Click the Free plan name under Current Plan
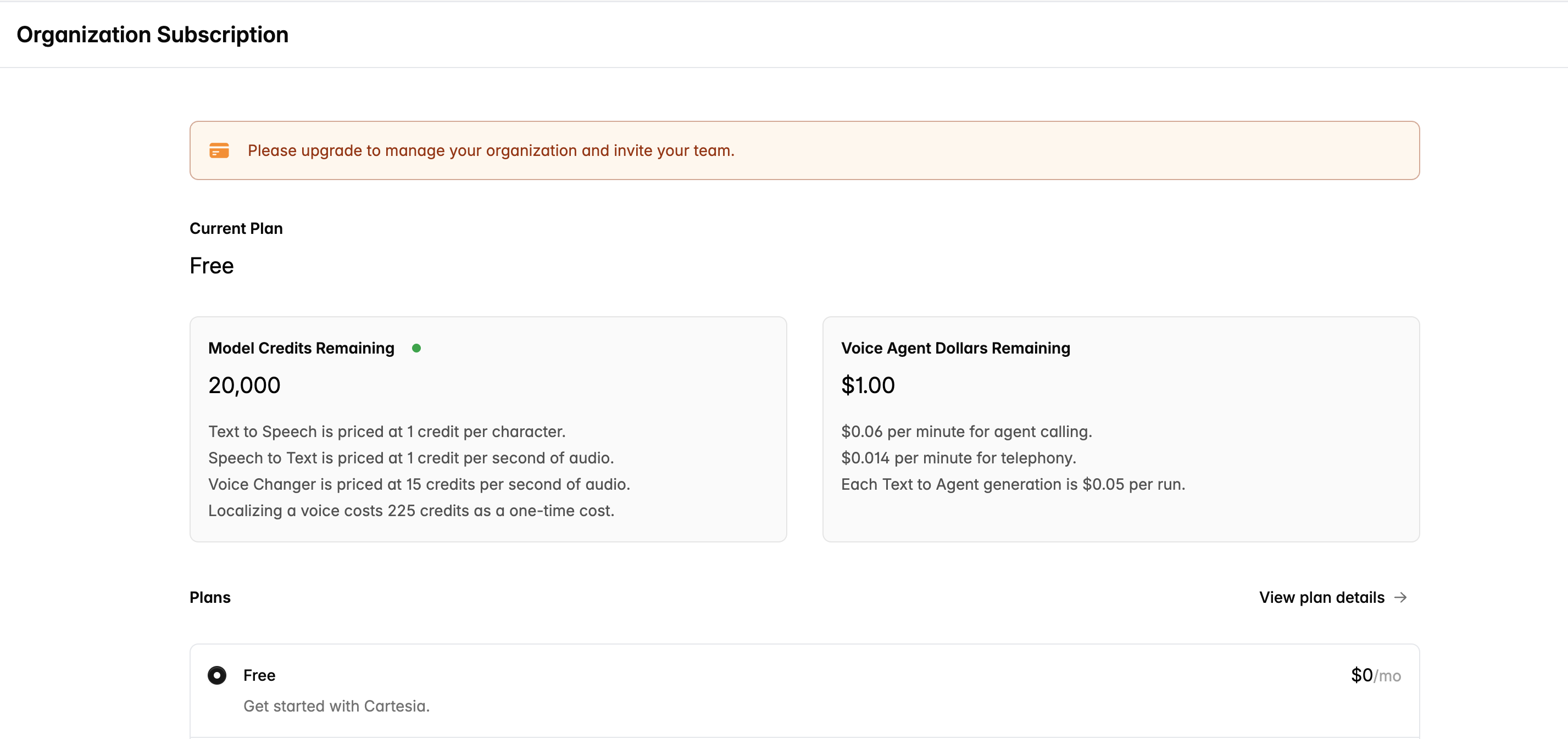 (x=211, y=266)
